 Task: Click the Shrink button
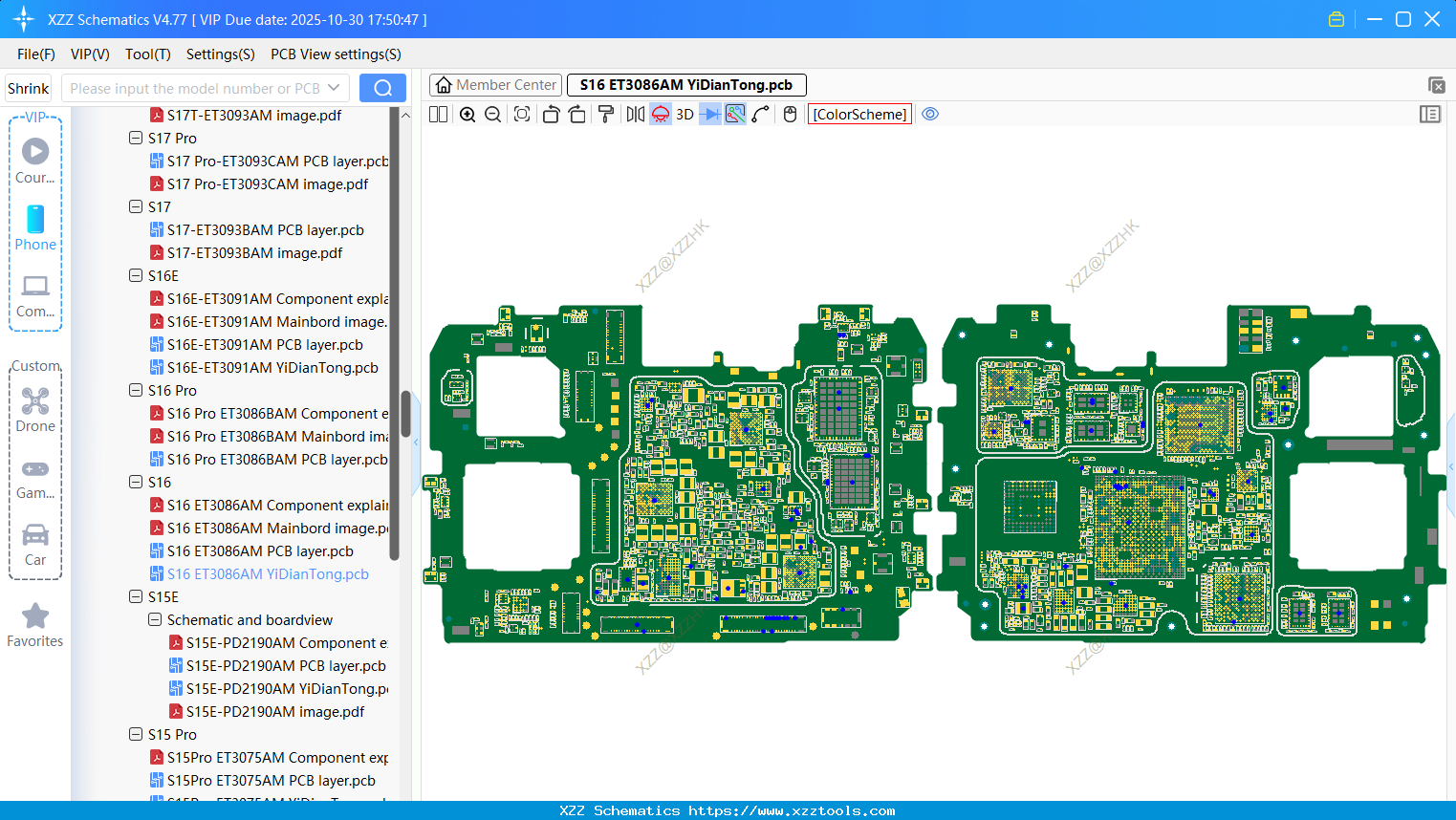29,88
